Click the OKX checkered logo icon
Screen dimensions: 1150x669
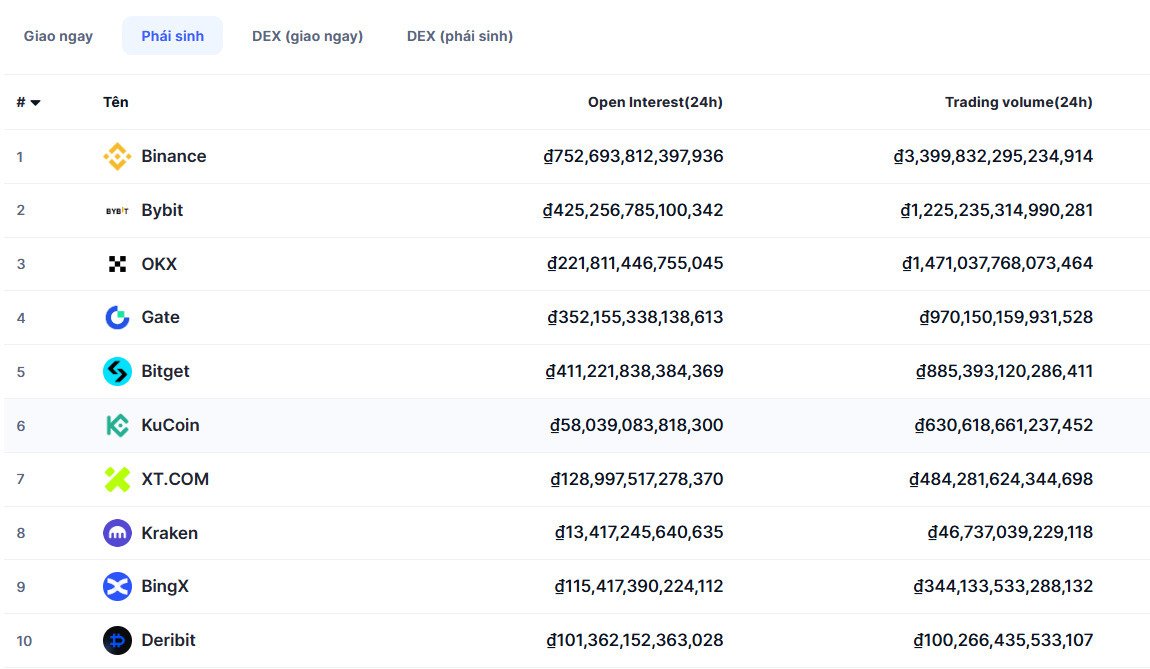click(117, 264)
